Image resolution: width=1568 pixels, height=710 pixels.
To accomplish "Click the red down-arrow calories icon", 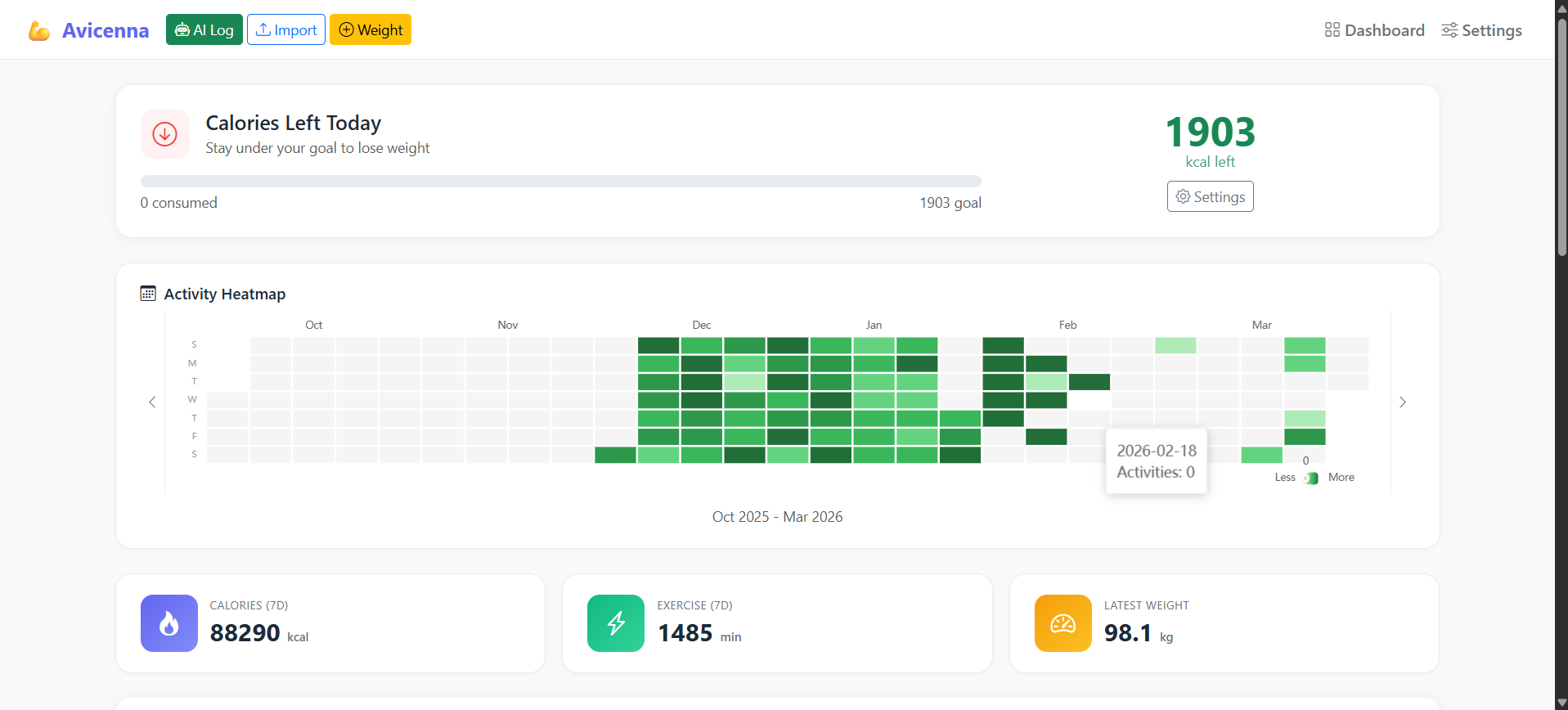I will click(165, 134).
